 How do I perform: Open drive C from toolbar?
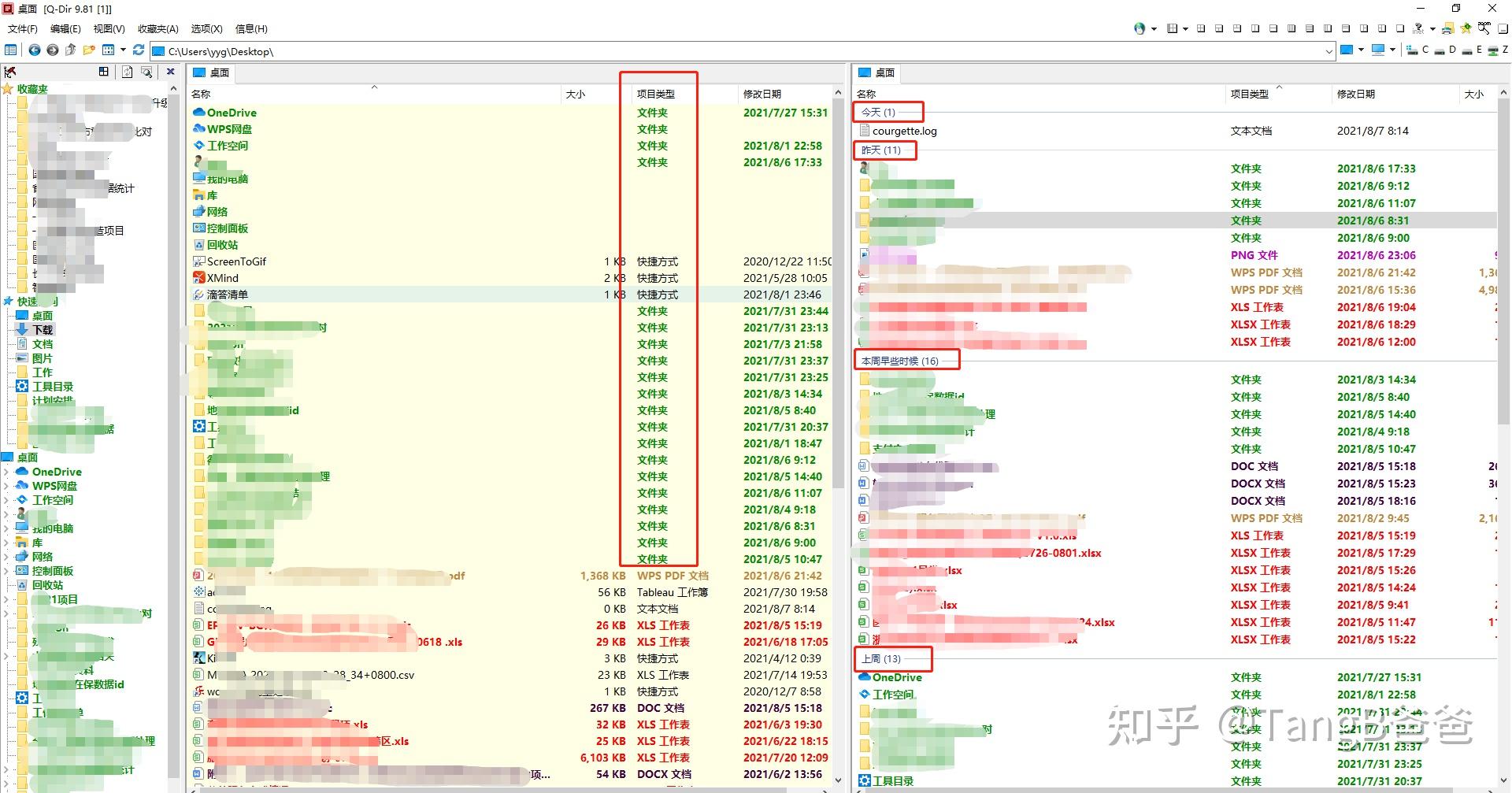click(1417, 50)
